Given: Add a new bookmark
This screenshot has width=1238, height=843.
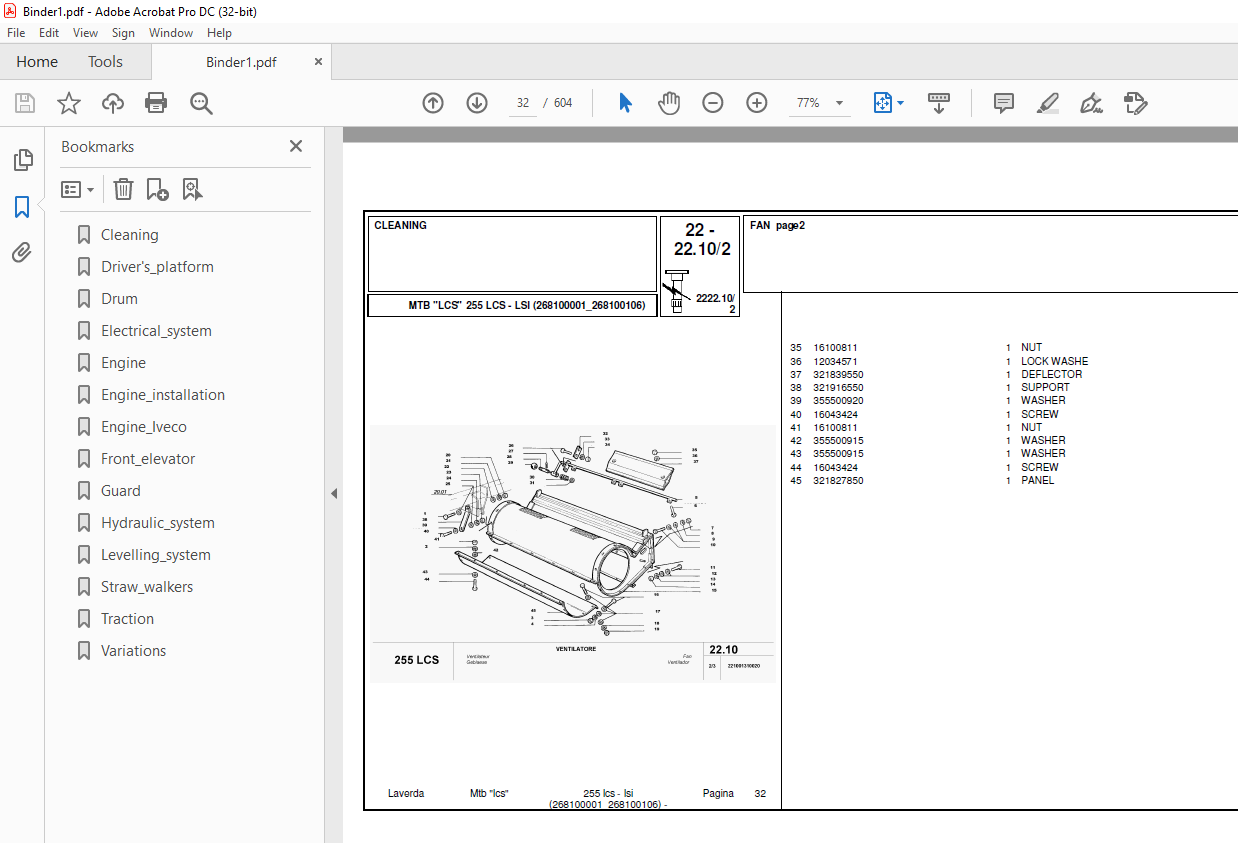Looking at the screenshot, I should click(x=157, y=189).
